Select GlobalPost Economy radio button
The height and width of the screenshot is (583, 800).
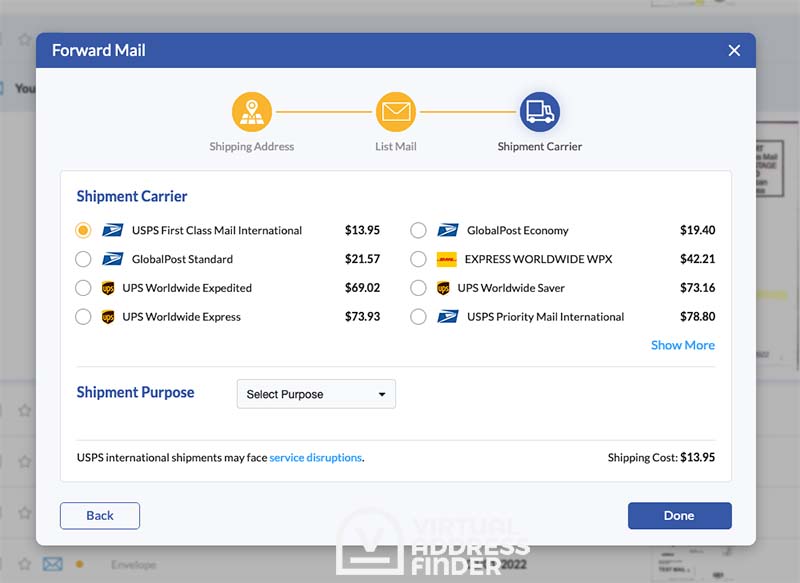click(418, 231)
